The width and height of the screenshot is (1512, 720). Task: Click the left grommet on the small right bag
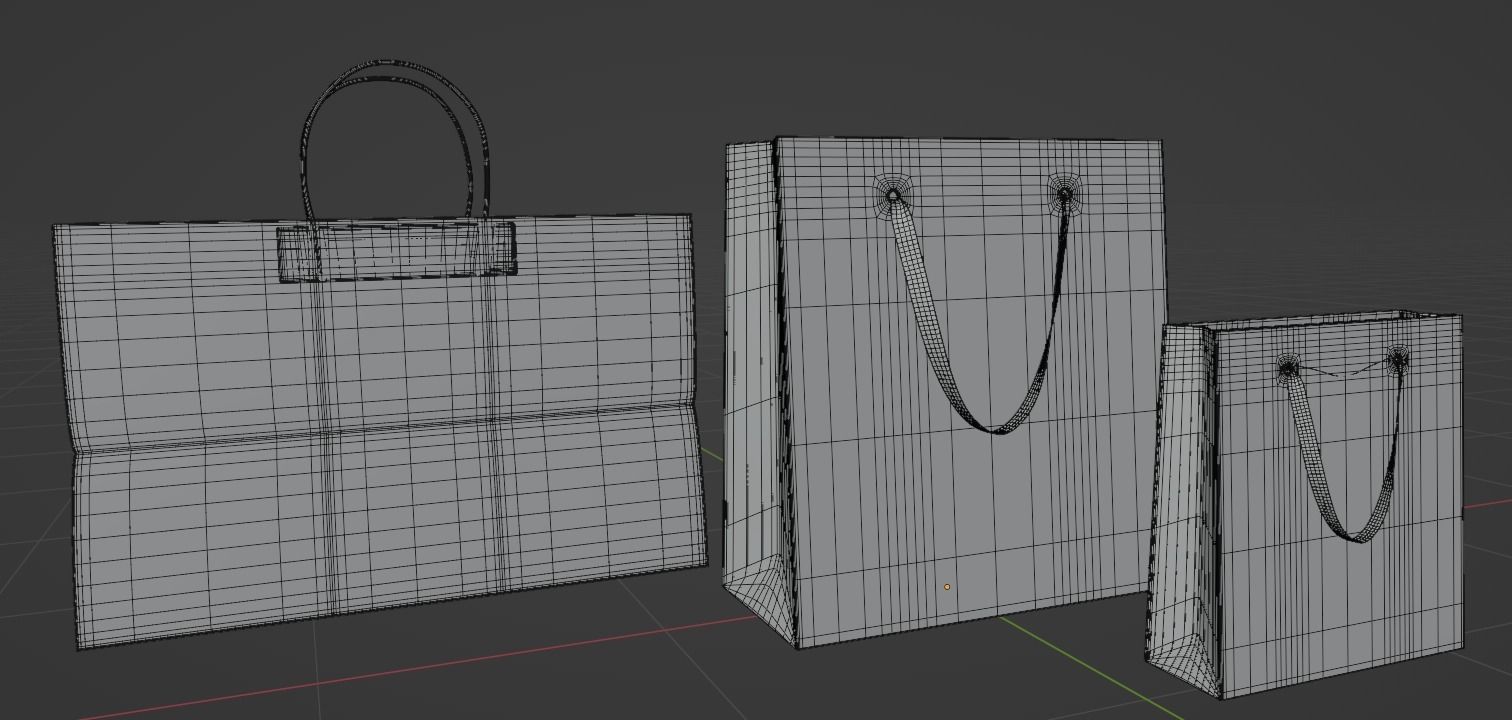tap(1287, 369)
